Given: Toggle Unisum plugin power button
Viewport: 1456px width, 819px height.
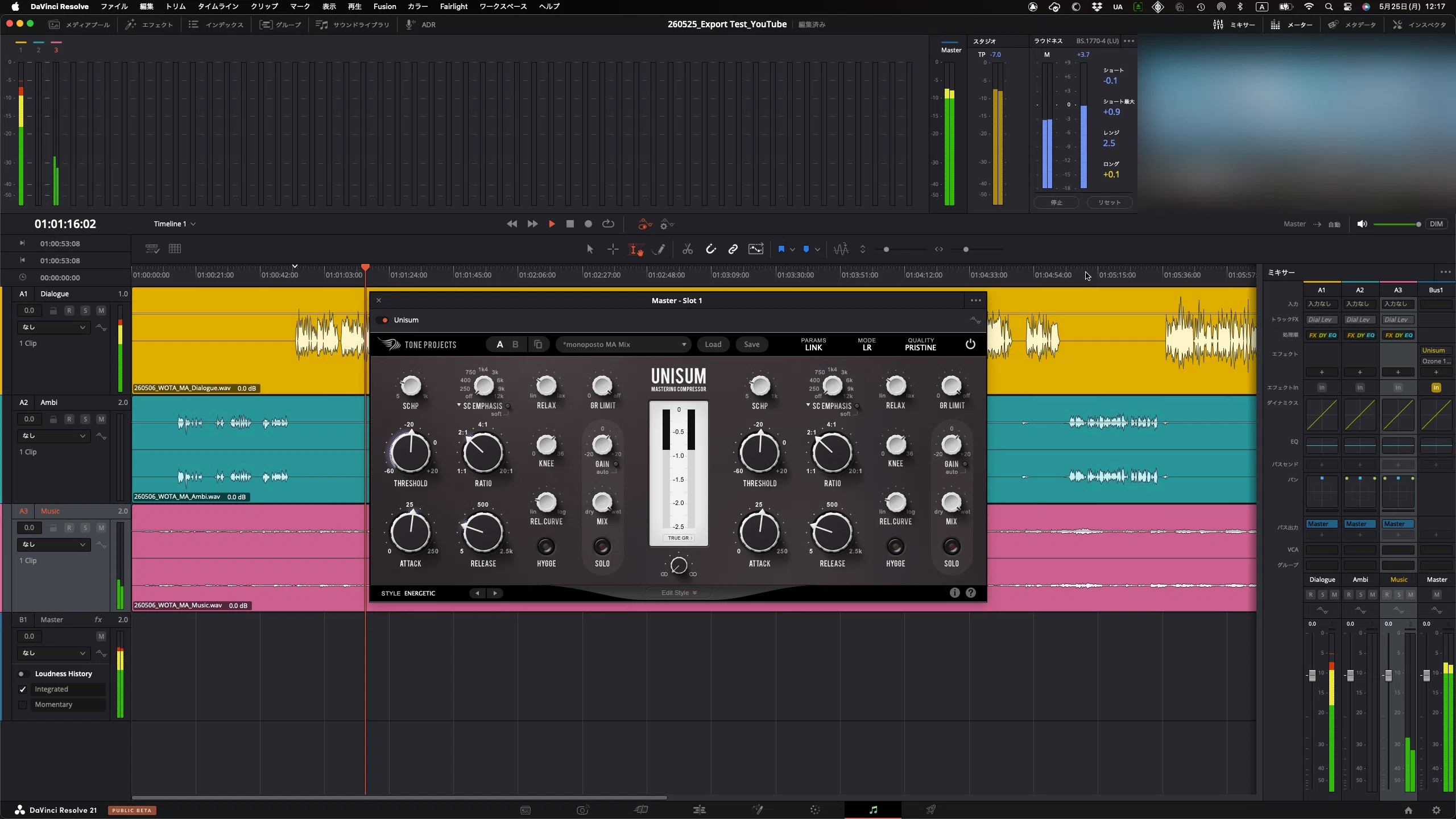Looking at the screenshot, I should 970,344.
